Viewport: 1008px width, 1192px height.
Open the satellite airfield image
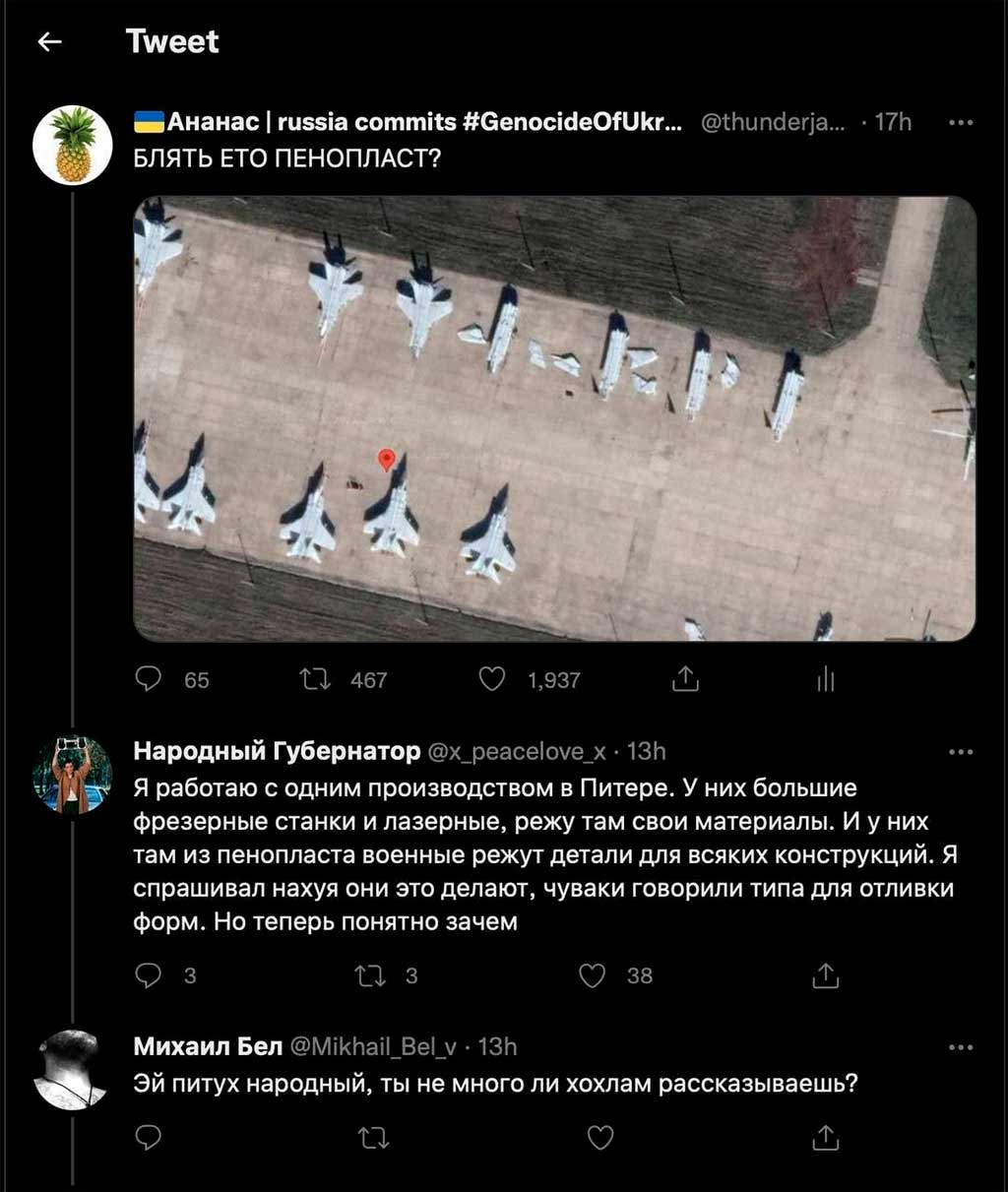pos(554,418)
